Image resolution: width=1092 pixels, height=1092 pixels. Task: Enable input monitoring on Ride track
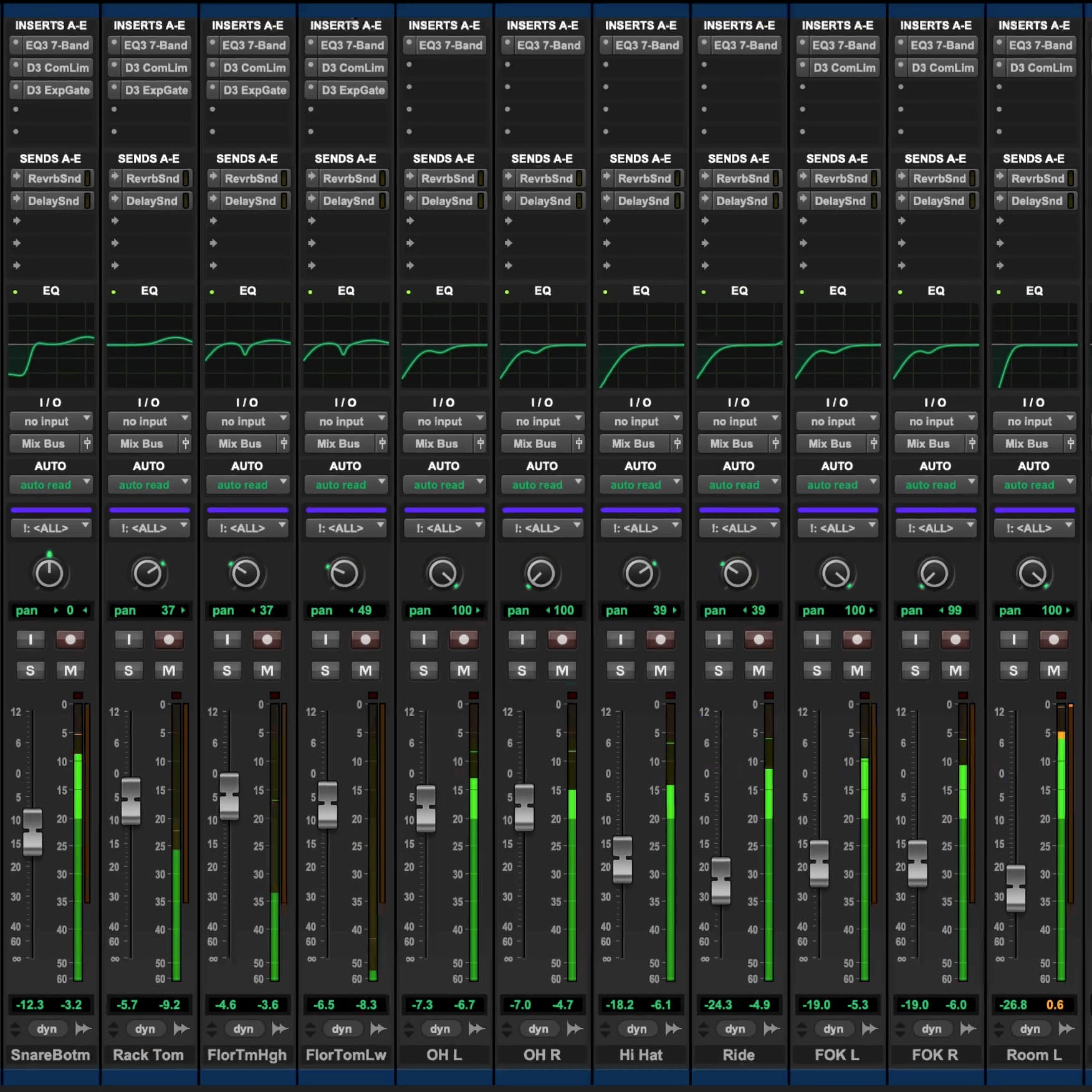pos(719,639)
